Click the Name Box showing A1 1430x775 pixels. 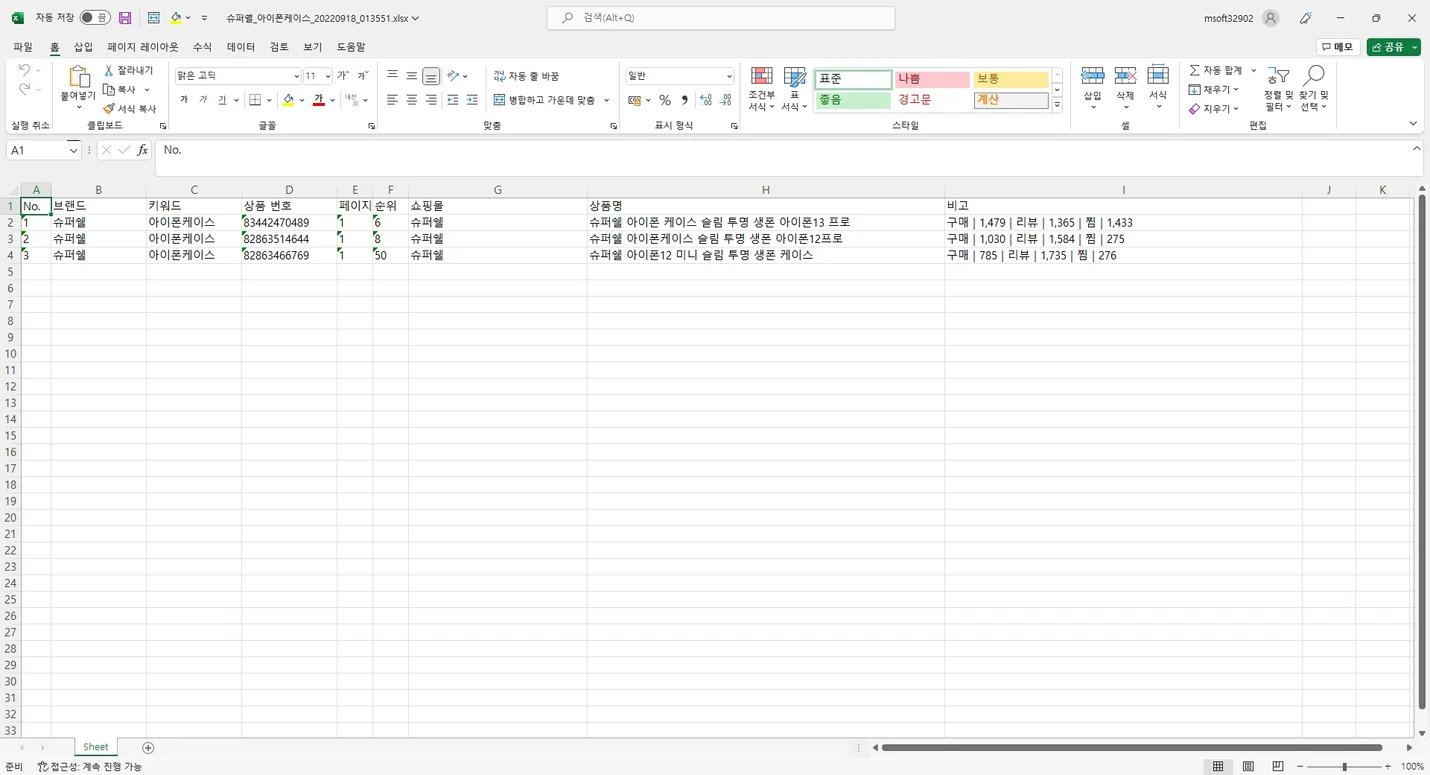point(43,150)
